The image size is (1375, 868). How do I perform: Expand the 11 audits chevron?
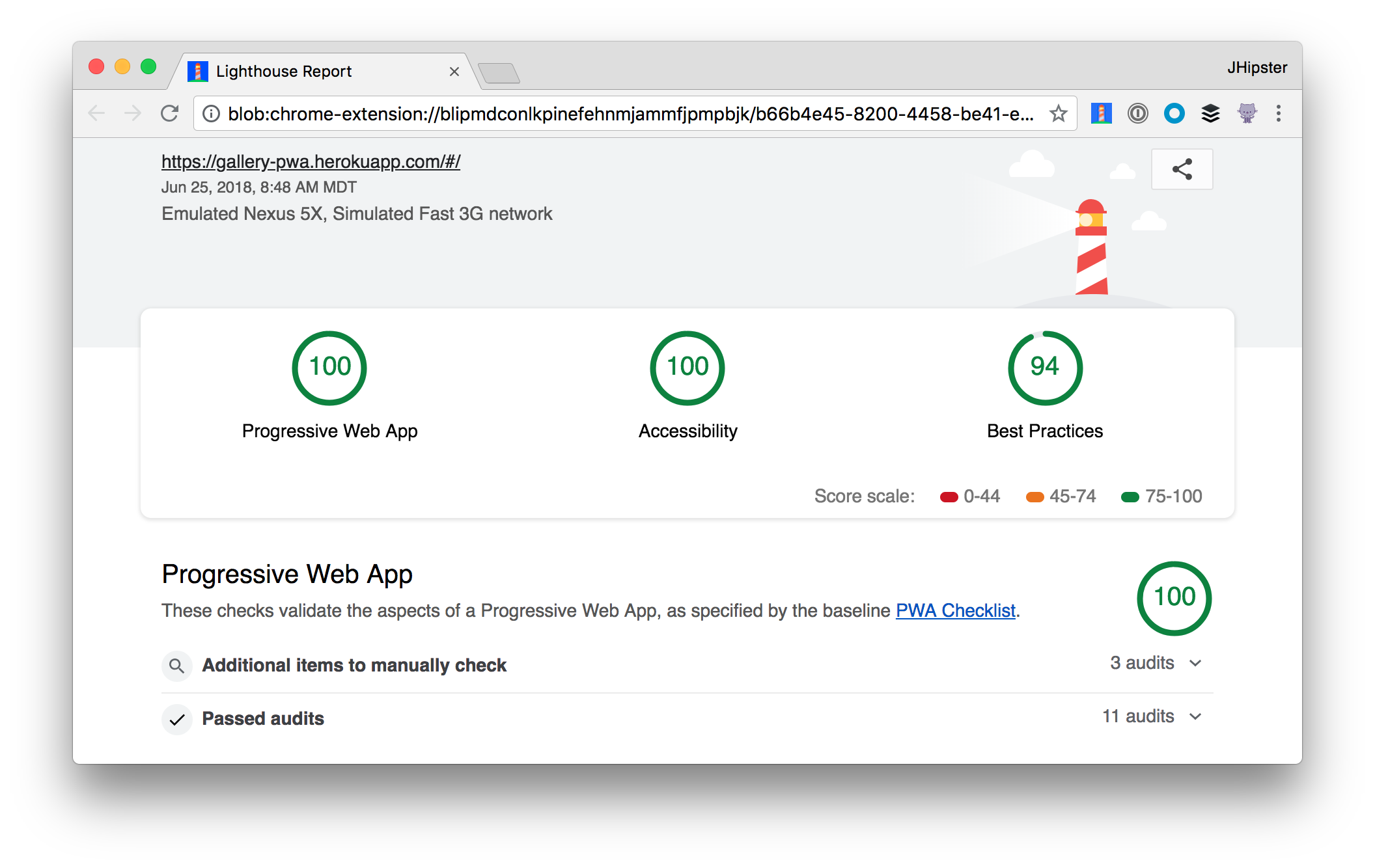1195,716
